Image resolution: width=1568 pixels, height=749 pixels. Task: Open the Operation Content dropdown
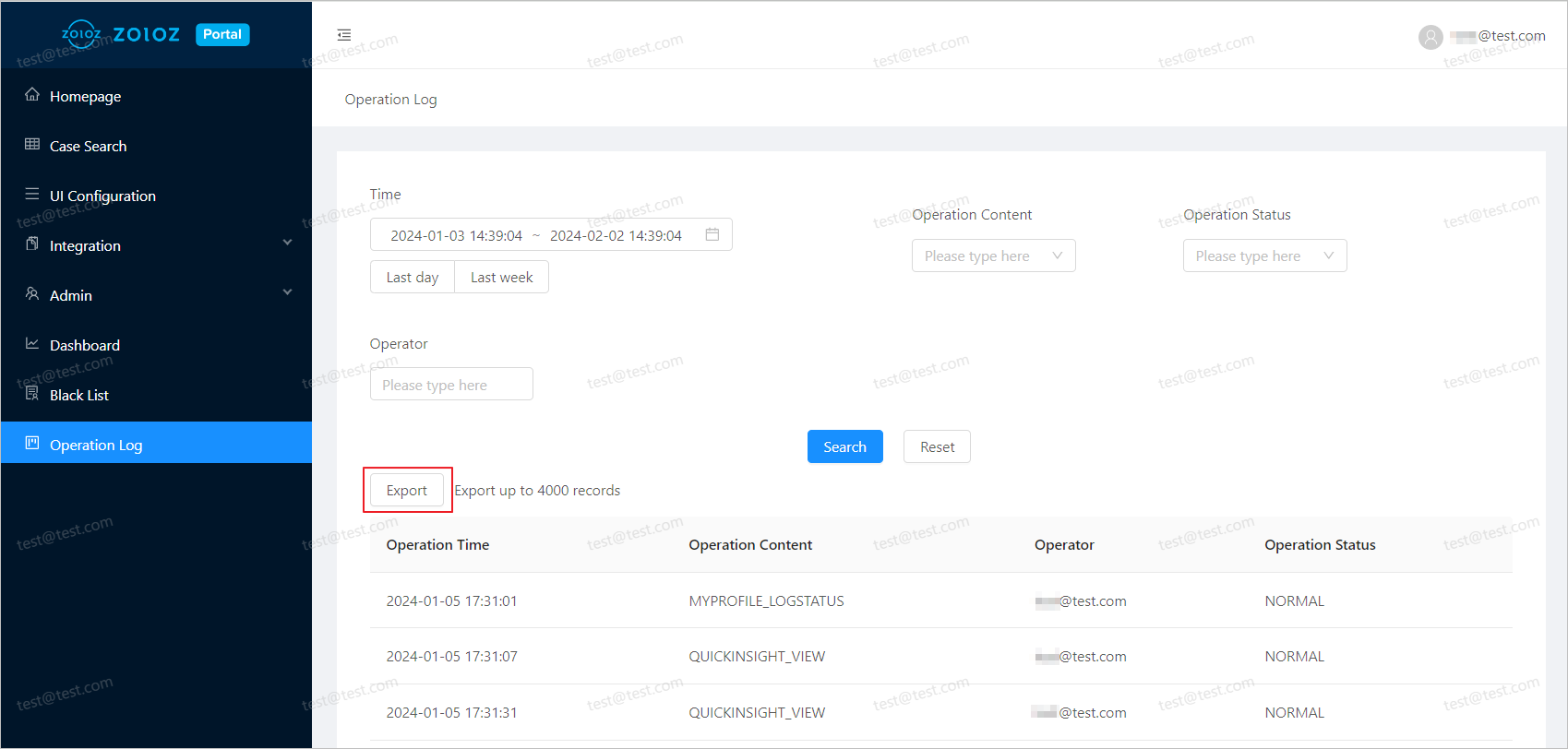(x=993, y=256)
